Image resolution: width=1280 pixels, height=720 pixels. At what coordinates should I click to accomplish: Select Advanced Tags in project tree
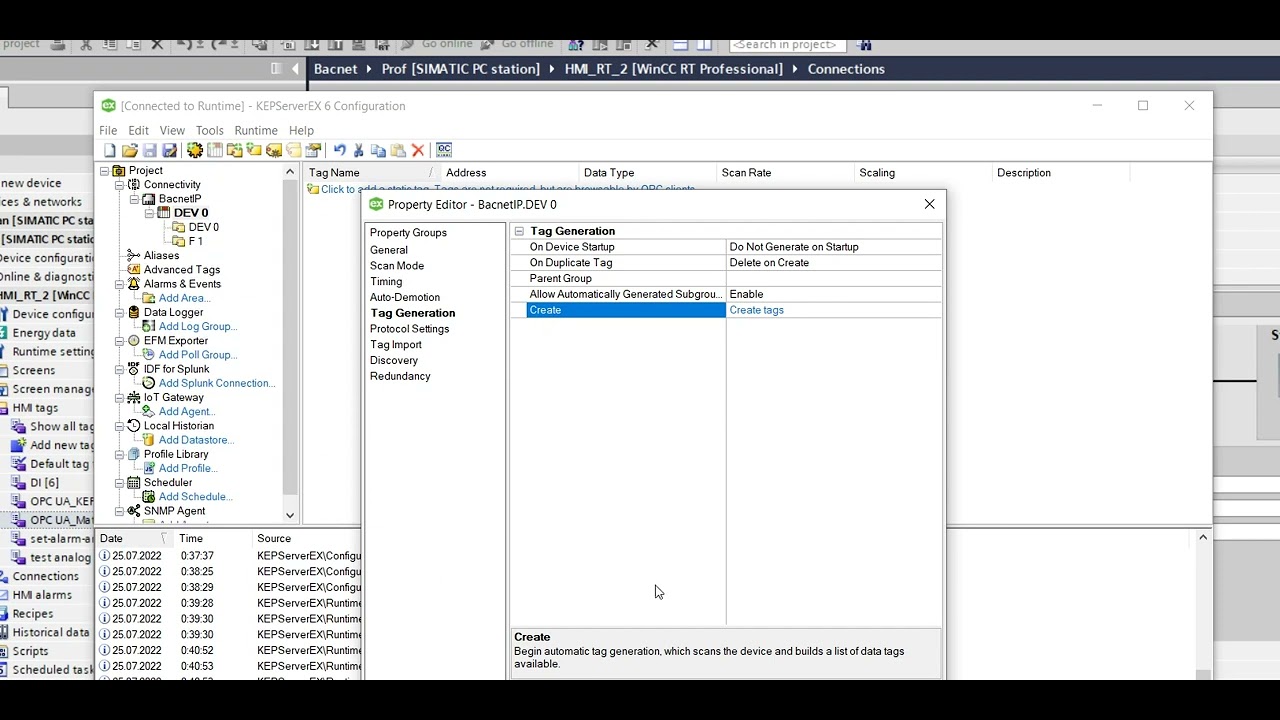(x=181, y=270)
